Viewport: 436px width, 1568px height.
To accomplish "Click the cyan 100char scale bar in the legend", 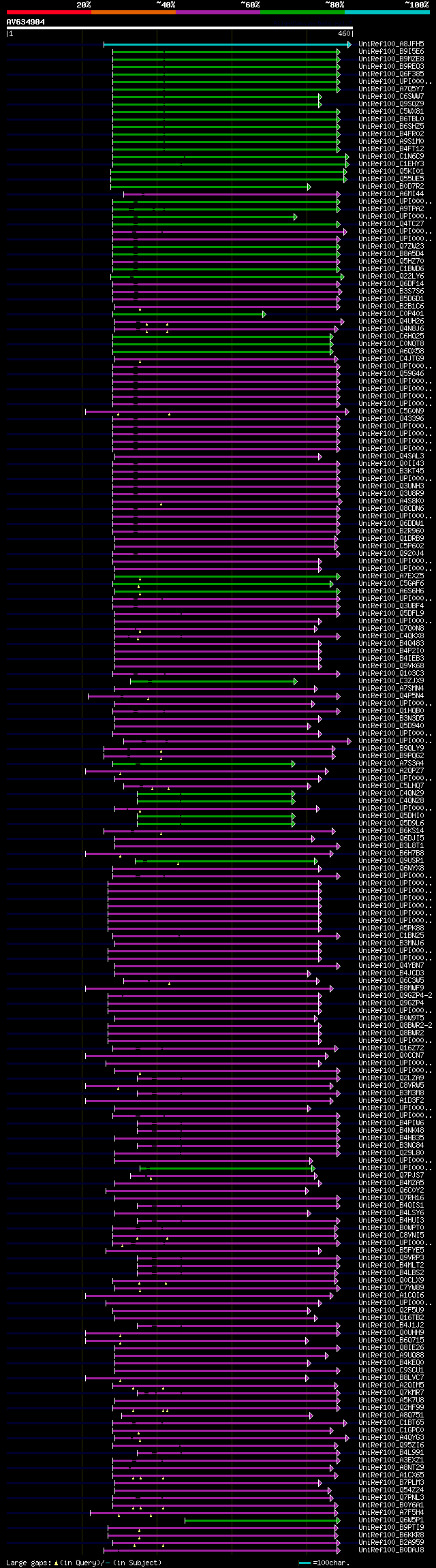I will [x=305, y=1563].
